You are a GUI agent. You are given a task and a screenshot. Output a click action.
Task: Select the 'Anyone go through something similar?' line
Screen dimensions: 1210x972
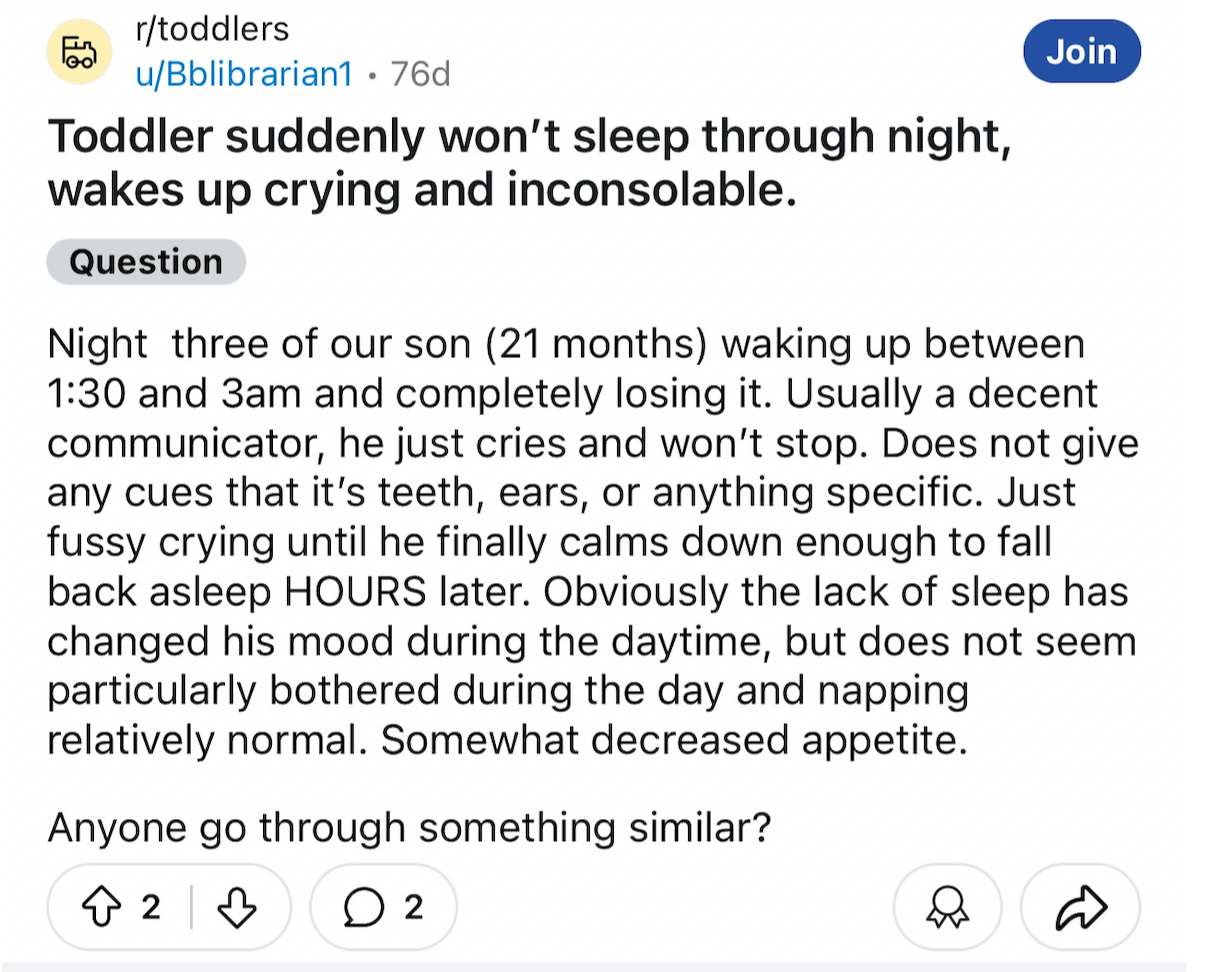tap(409, 828)
